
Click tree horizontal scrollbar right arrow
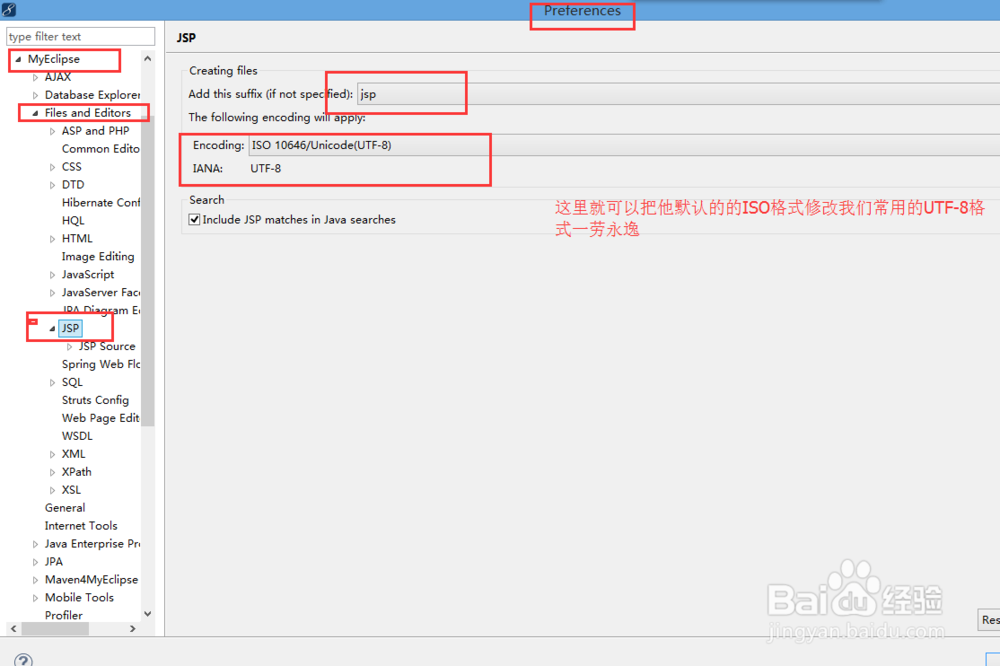click(x=133, y=629)
